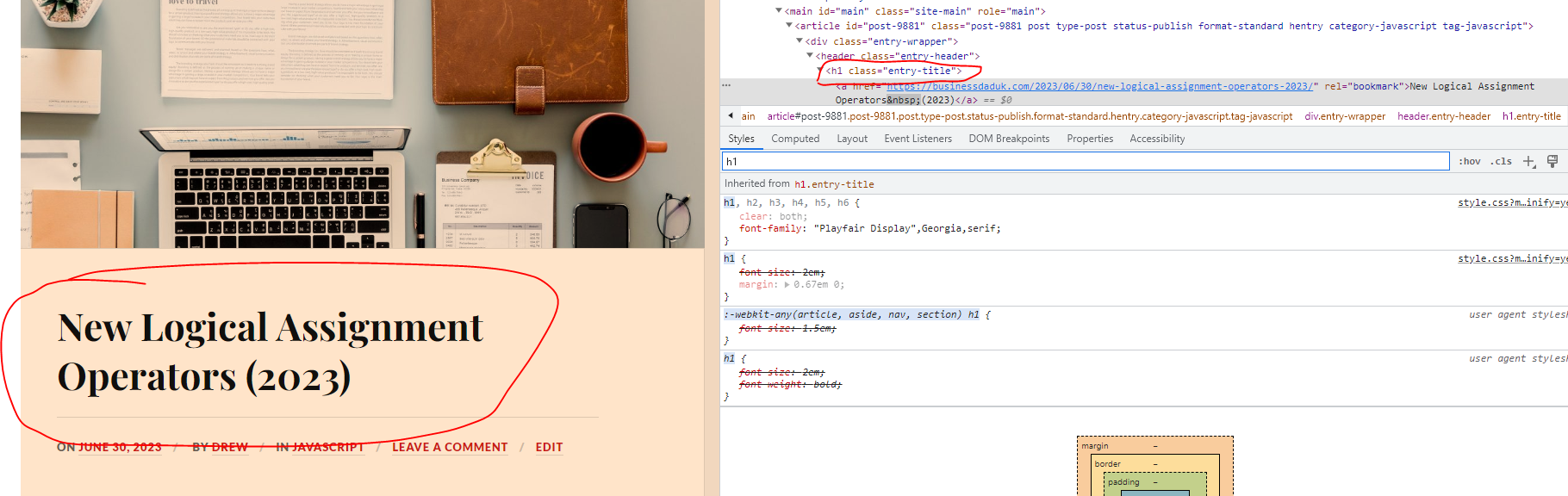Viewport: 1568px width, 496px height.
Task: Click the businessdaduk.com href link in DOM
Action: (x=1099, y=86)
